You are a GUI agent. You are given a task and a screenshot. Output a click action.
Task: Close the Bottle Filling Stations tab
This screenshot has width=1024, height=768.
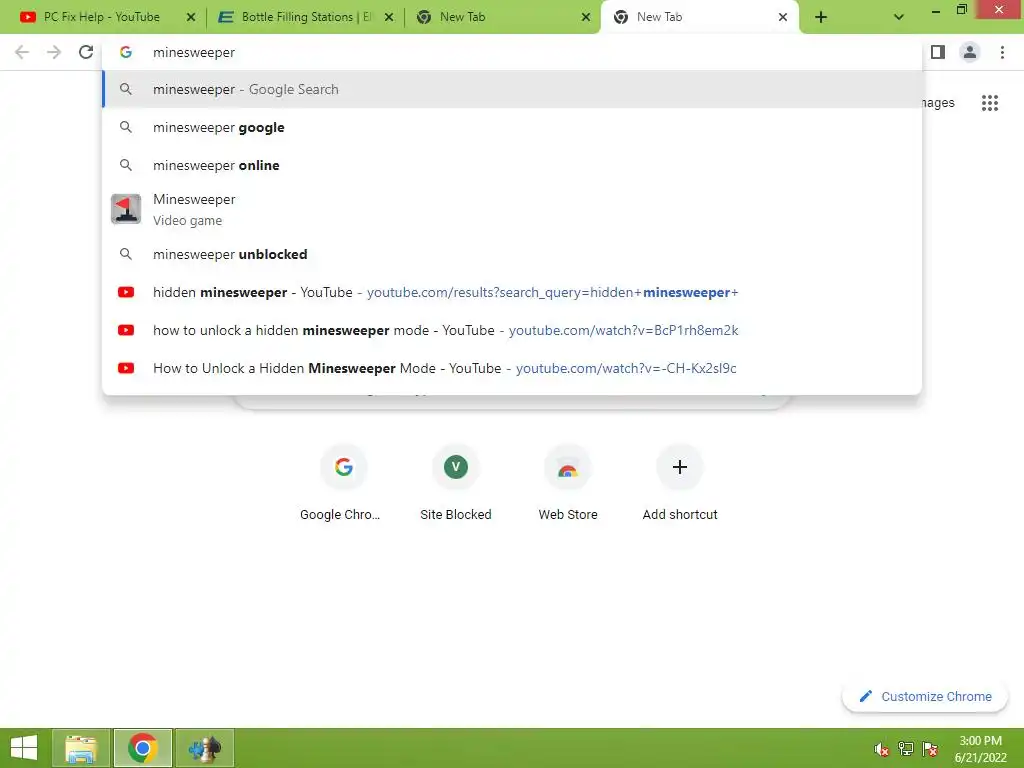pos(389,18)
